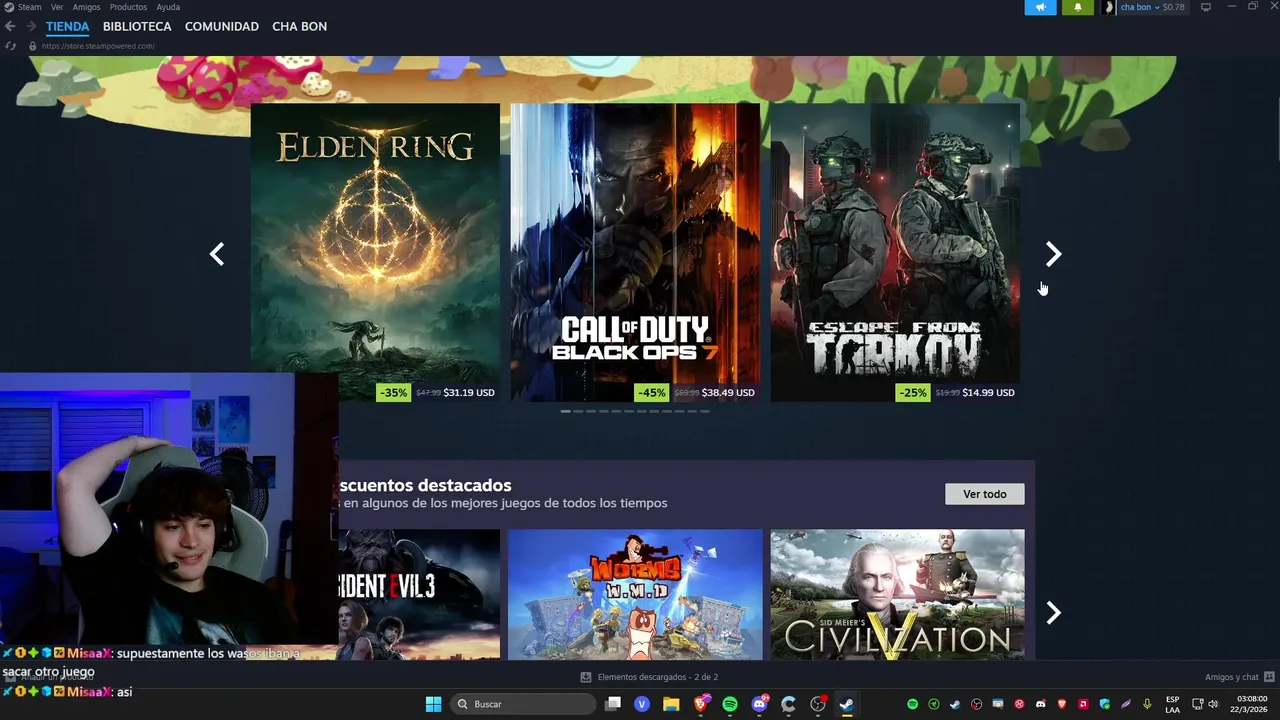Open the Ver menu

click(x=57, y=7)
